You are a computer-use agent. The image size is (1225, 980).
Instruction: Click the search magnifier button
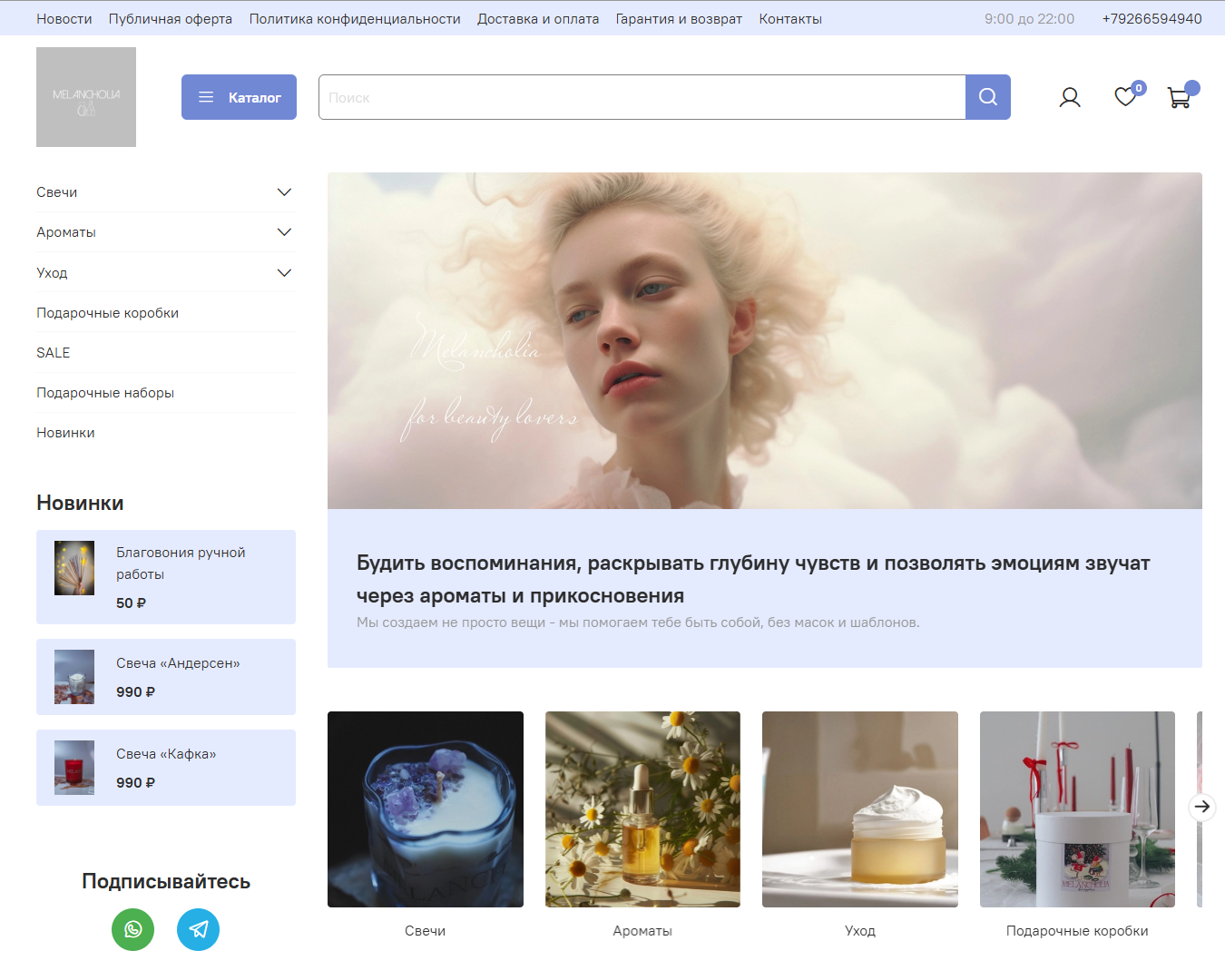click(x=988, y=97)
